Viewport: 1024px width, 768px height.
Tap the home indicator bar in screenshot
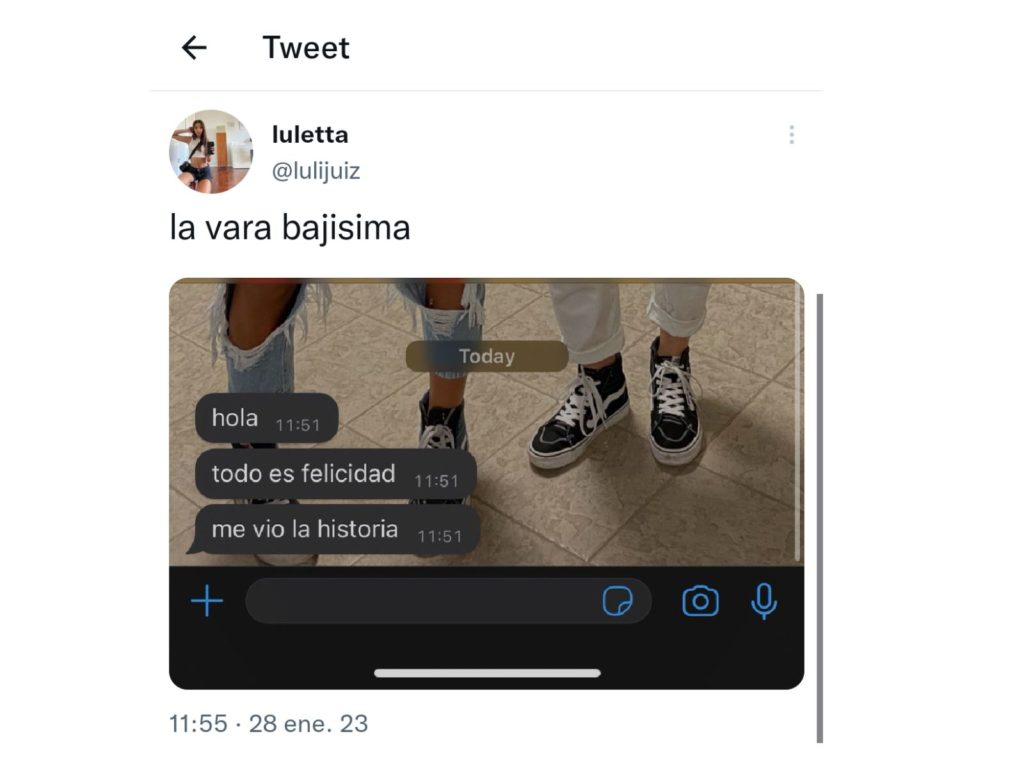pos(487,673)
